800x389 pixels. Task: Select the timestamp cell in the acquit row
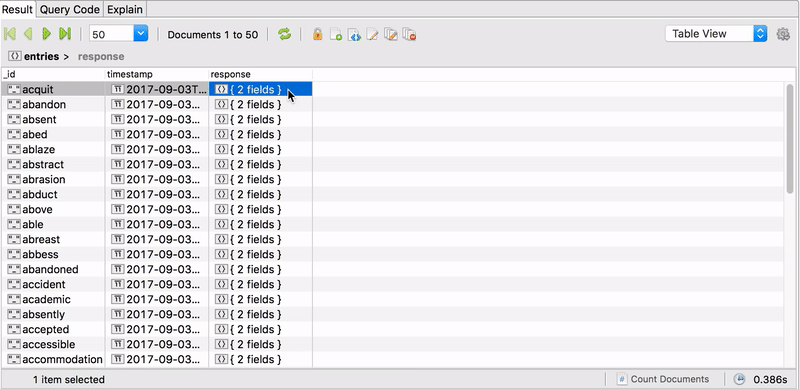coord(157,89)
